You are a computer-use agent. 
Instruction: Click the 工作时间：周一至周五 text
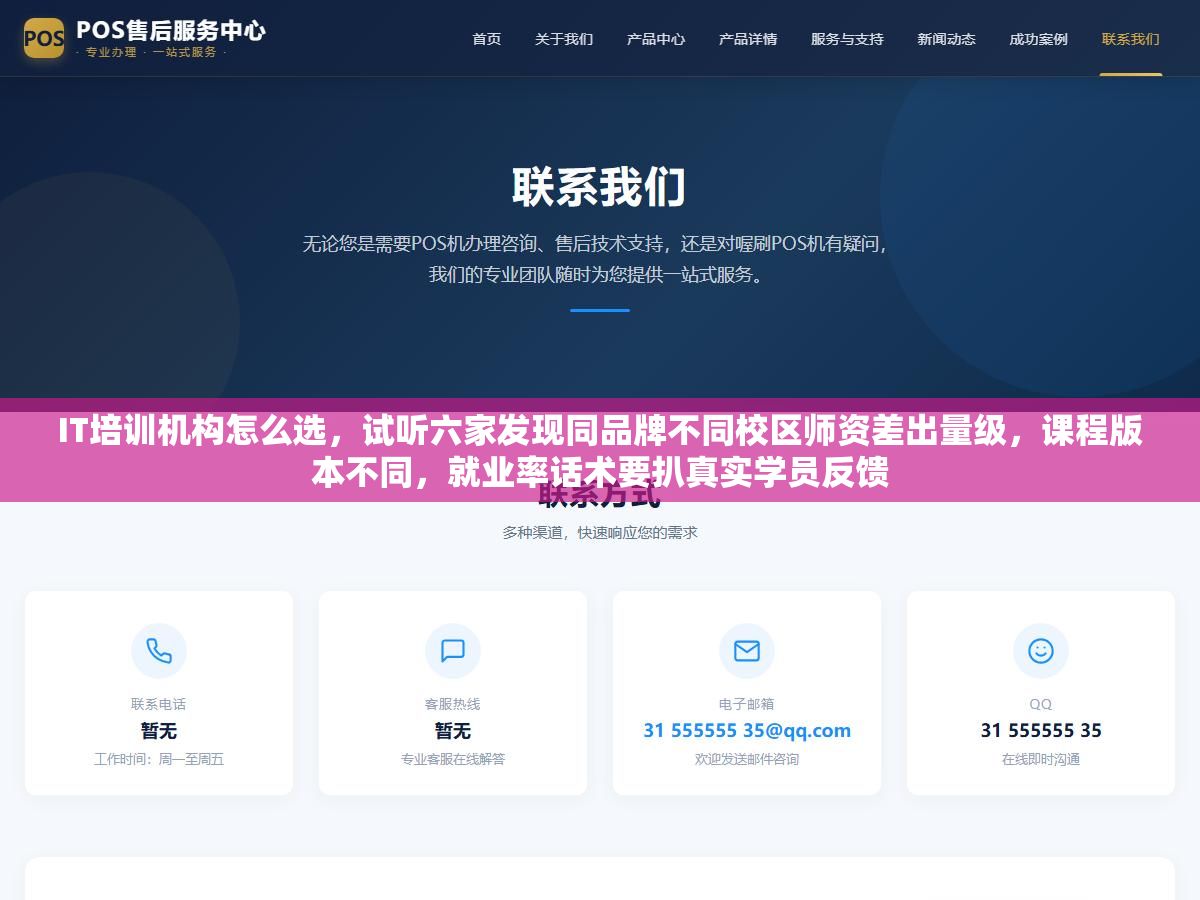coord(159,759)
